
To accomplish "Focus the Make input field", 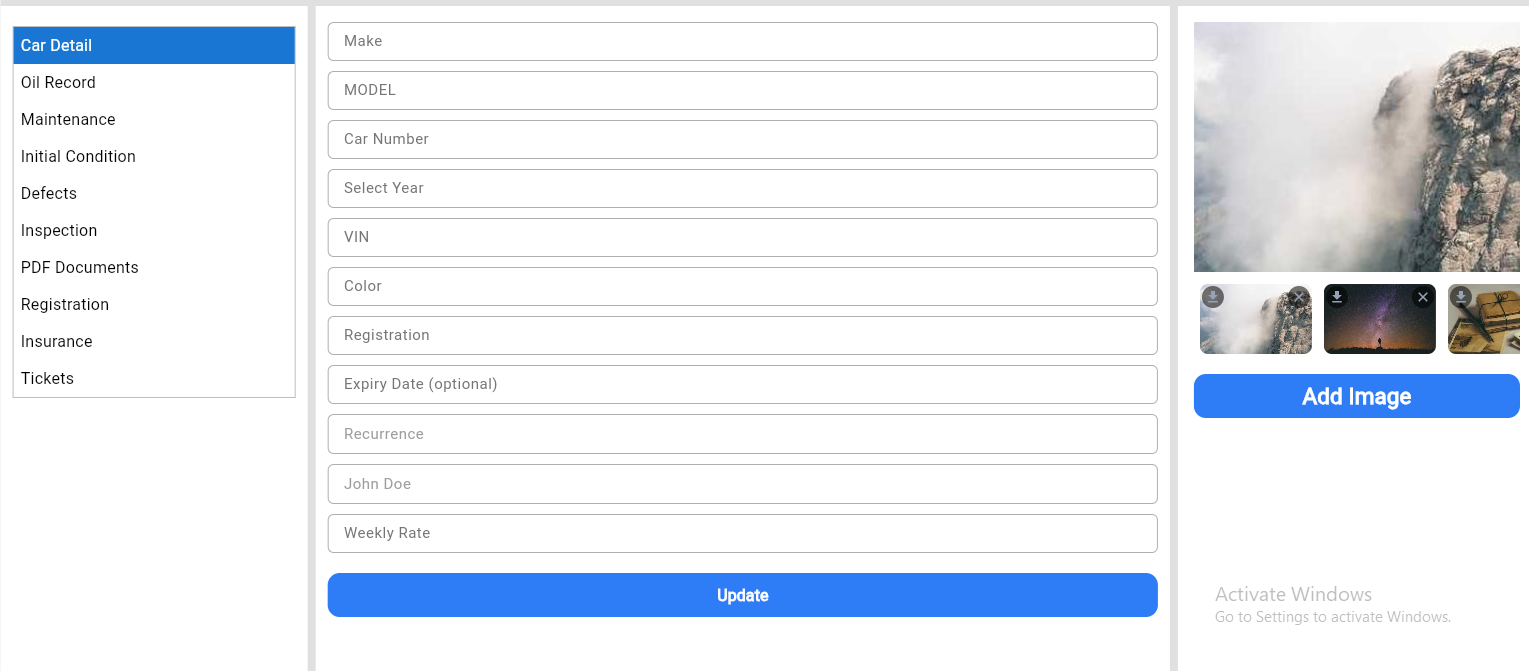I will click(742, 41).
